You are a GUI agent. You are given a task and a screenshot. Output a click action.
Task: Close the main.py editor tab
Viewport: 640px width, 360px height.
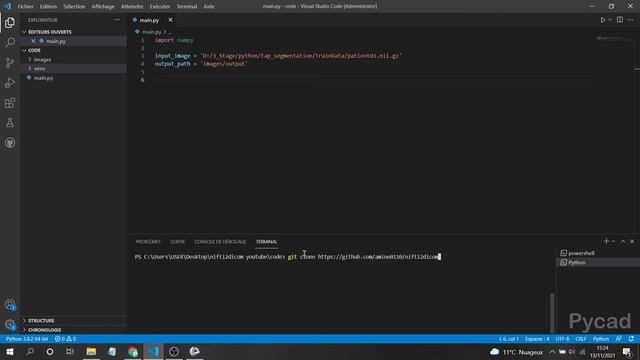(170, 20)
